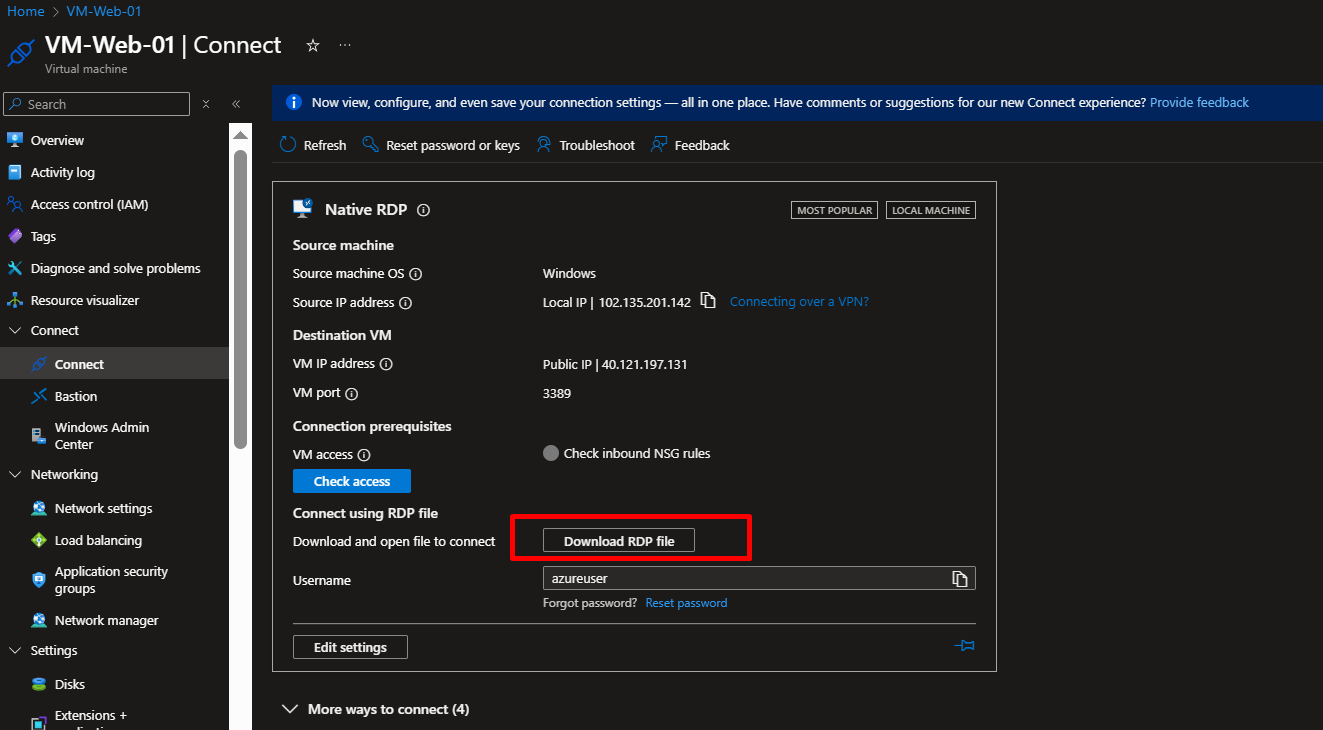Follow the Connecting over a VPN link
This screenshot has height=730, width=1323.
(799, 302)
